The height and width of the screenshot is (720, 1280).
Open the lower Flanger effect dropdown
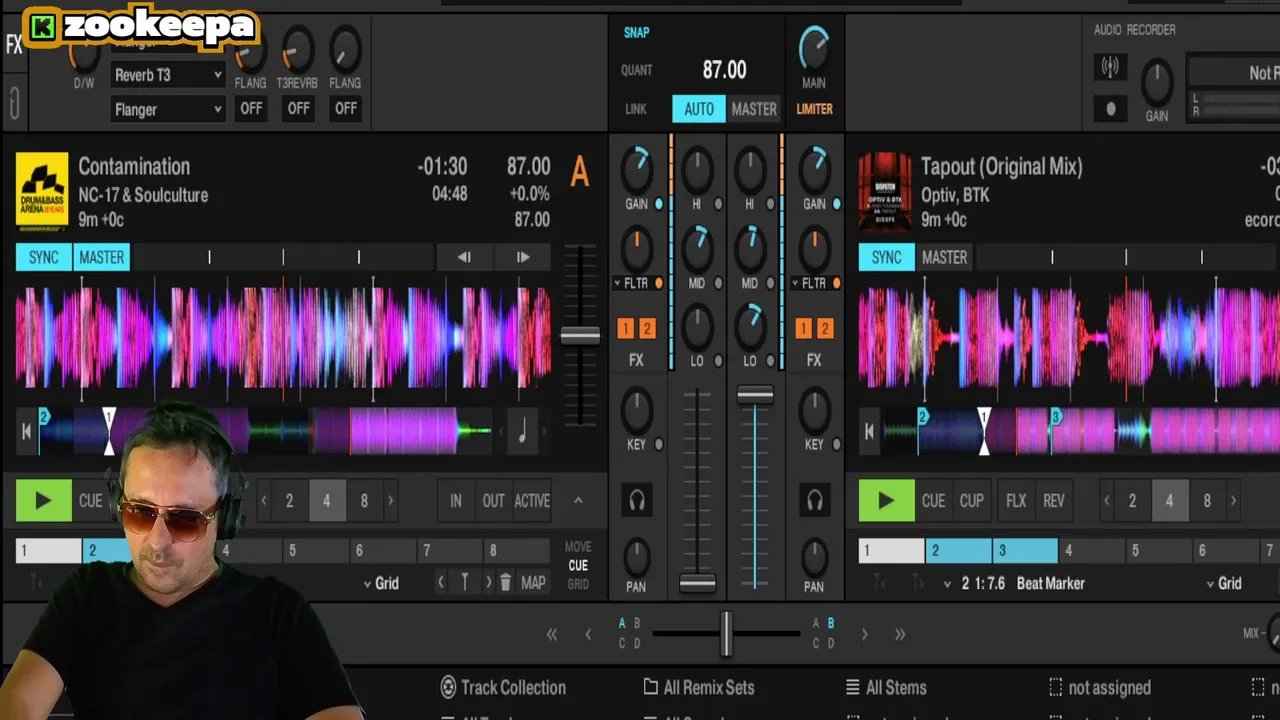pos(167,109)
